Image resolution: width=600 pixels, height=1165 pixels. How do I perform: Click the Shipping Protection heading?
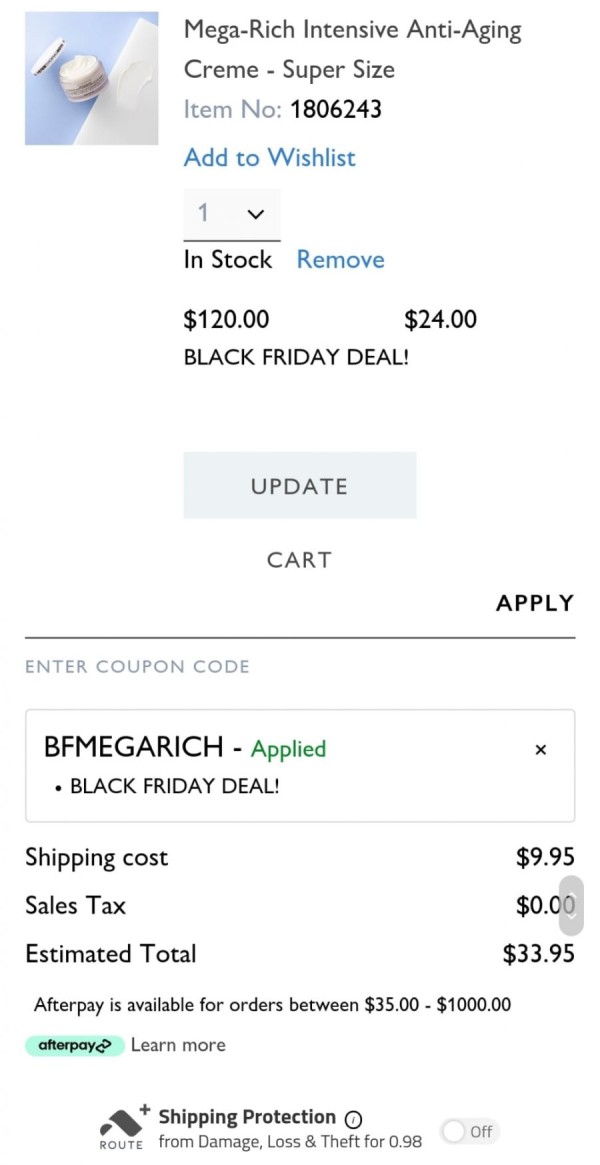[x=247, y=1117]
